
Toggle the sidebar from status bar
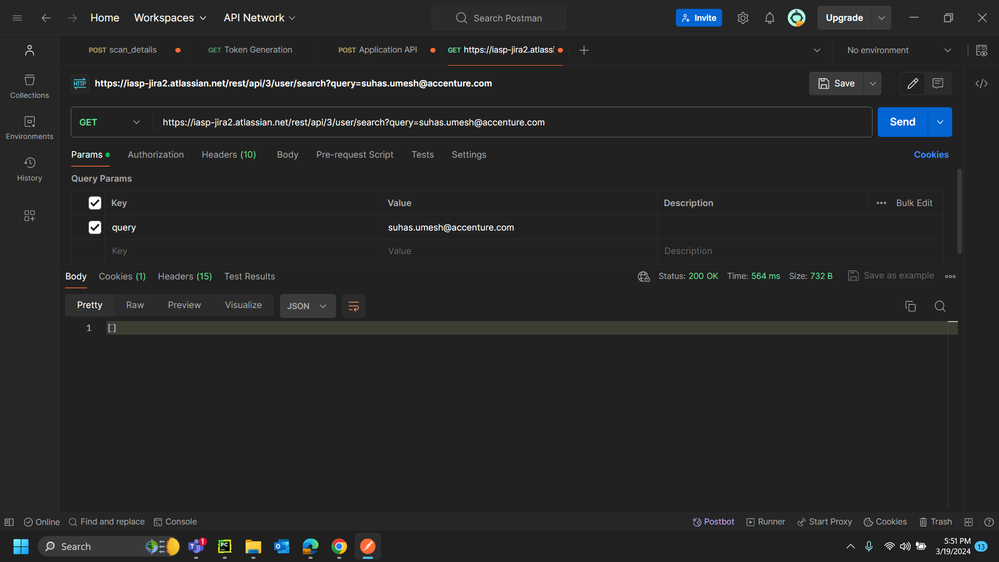9,522
